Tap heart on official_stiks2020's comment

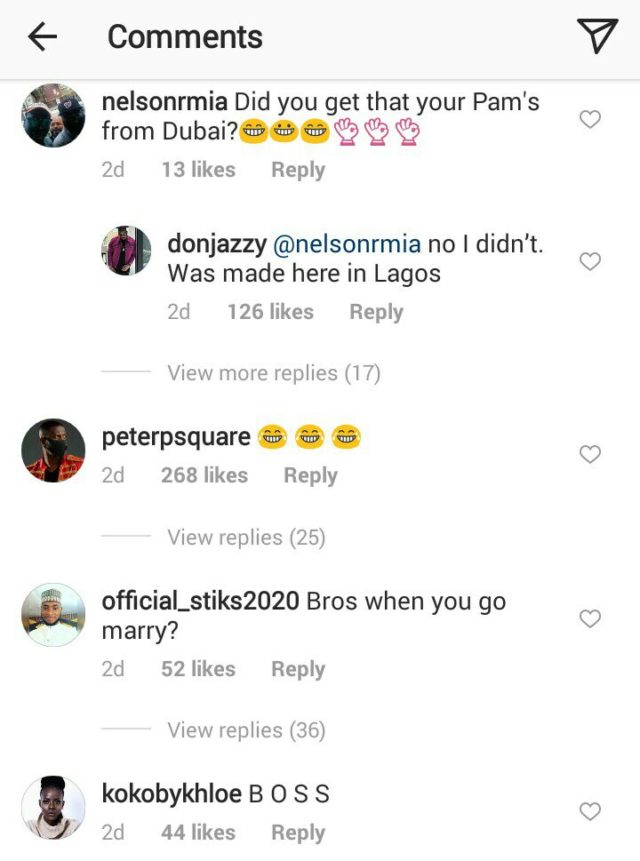point(591,619)
